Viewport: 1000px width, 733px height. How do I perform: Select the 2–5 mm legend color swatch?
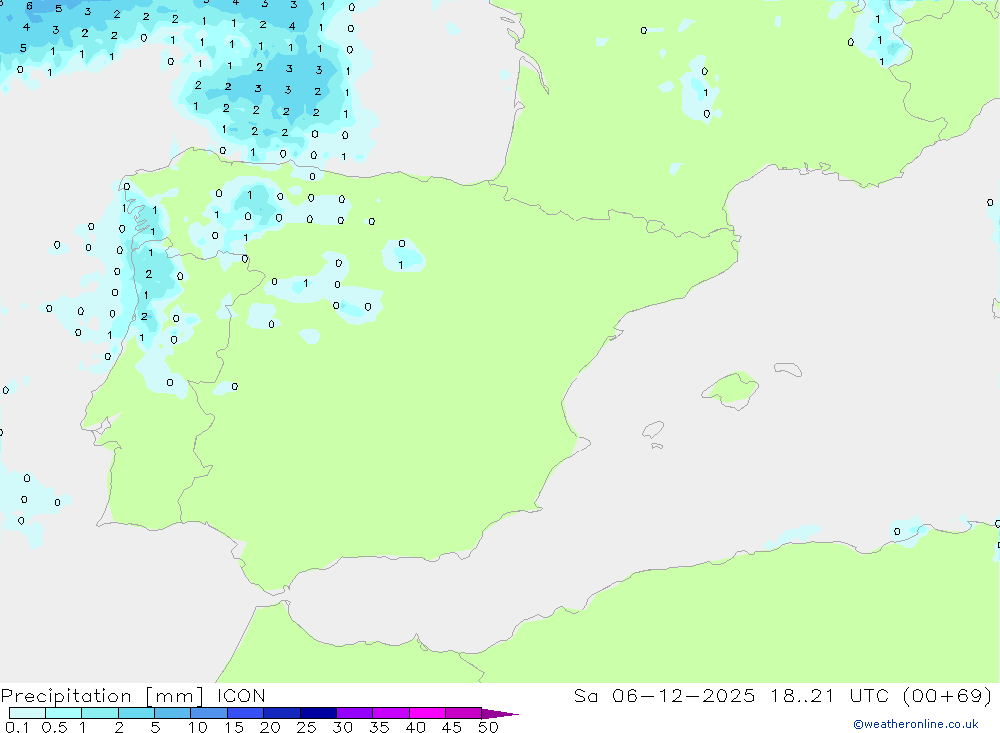tap(136, 713)
